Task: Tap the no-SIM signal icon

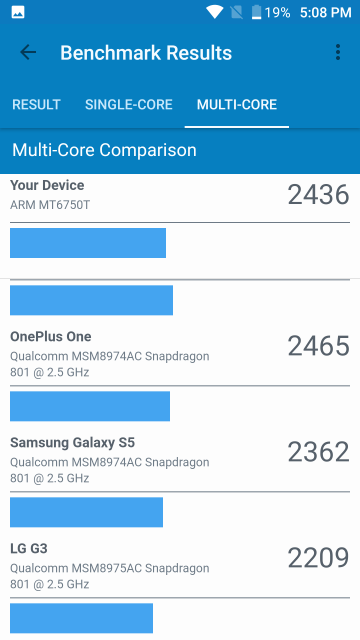Action: pyautogui.click(x=236, y=12)
